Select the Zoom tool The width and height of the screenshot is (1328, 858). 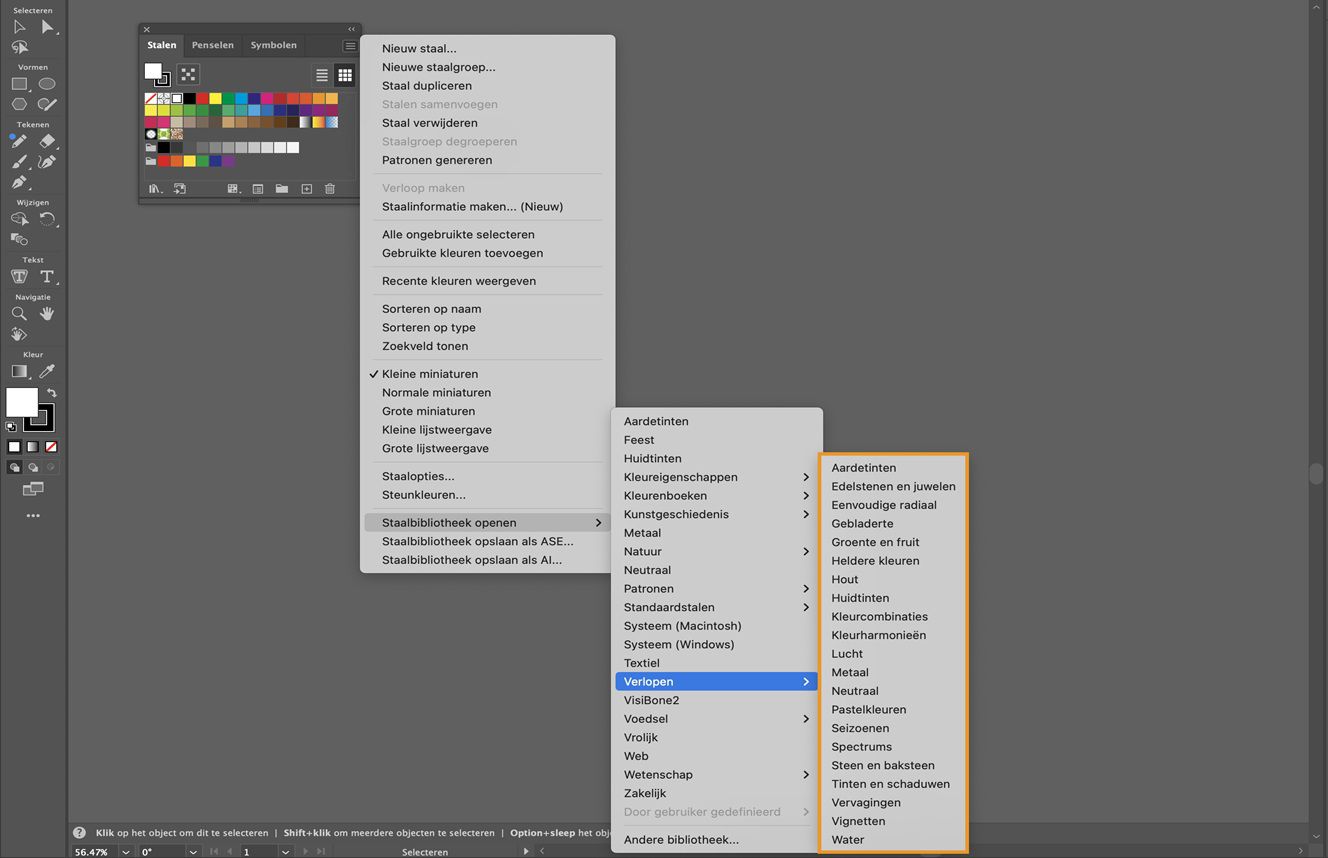pyautogui.click(x=19, y=314)
